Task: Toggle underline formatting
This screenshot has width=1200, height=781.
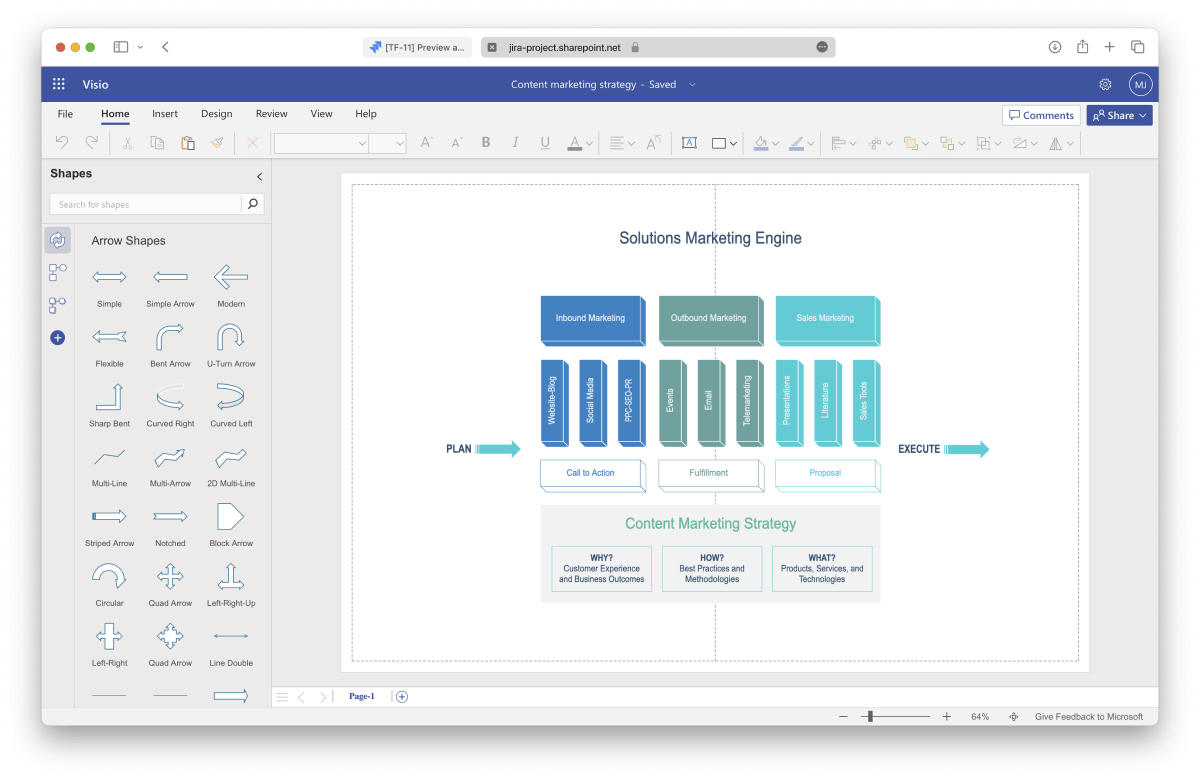Action: (545, 143)
